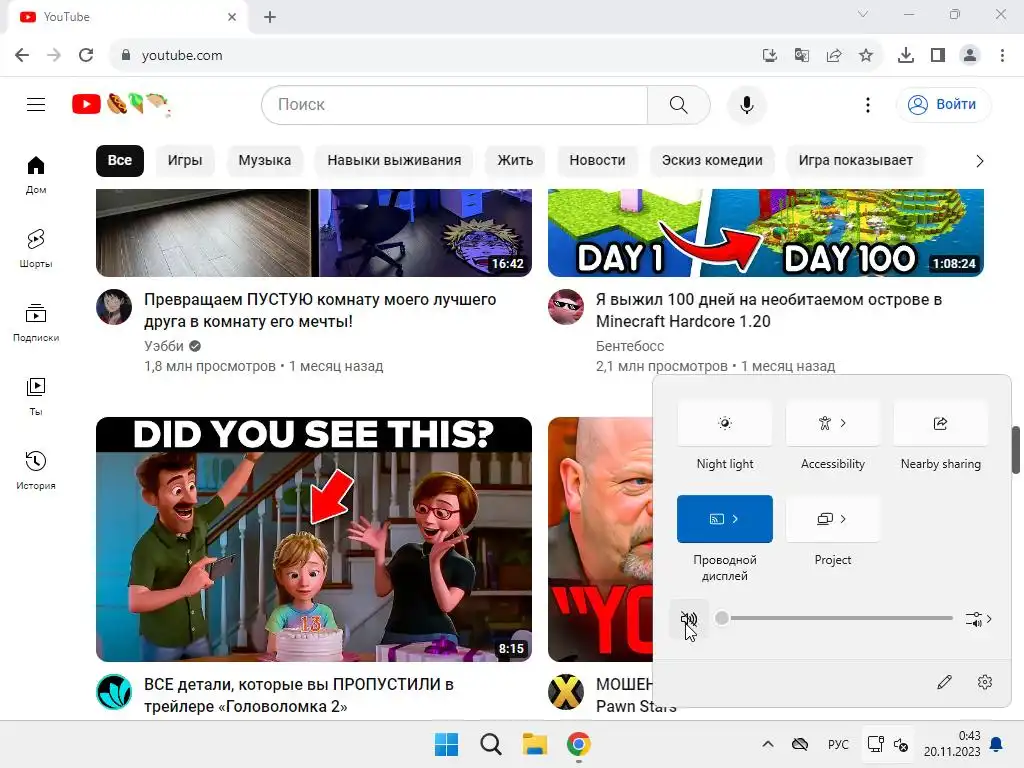Open a new browser tab

[270, 17]
